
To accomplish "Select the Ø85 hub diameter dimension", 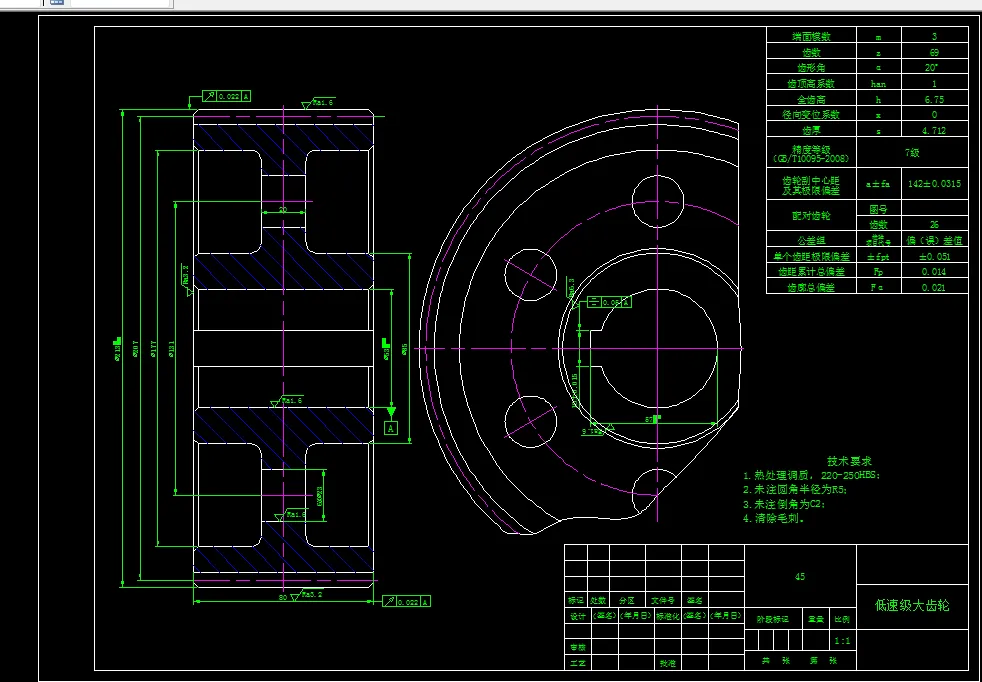I will coord(405,348).
